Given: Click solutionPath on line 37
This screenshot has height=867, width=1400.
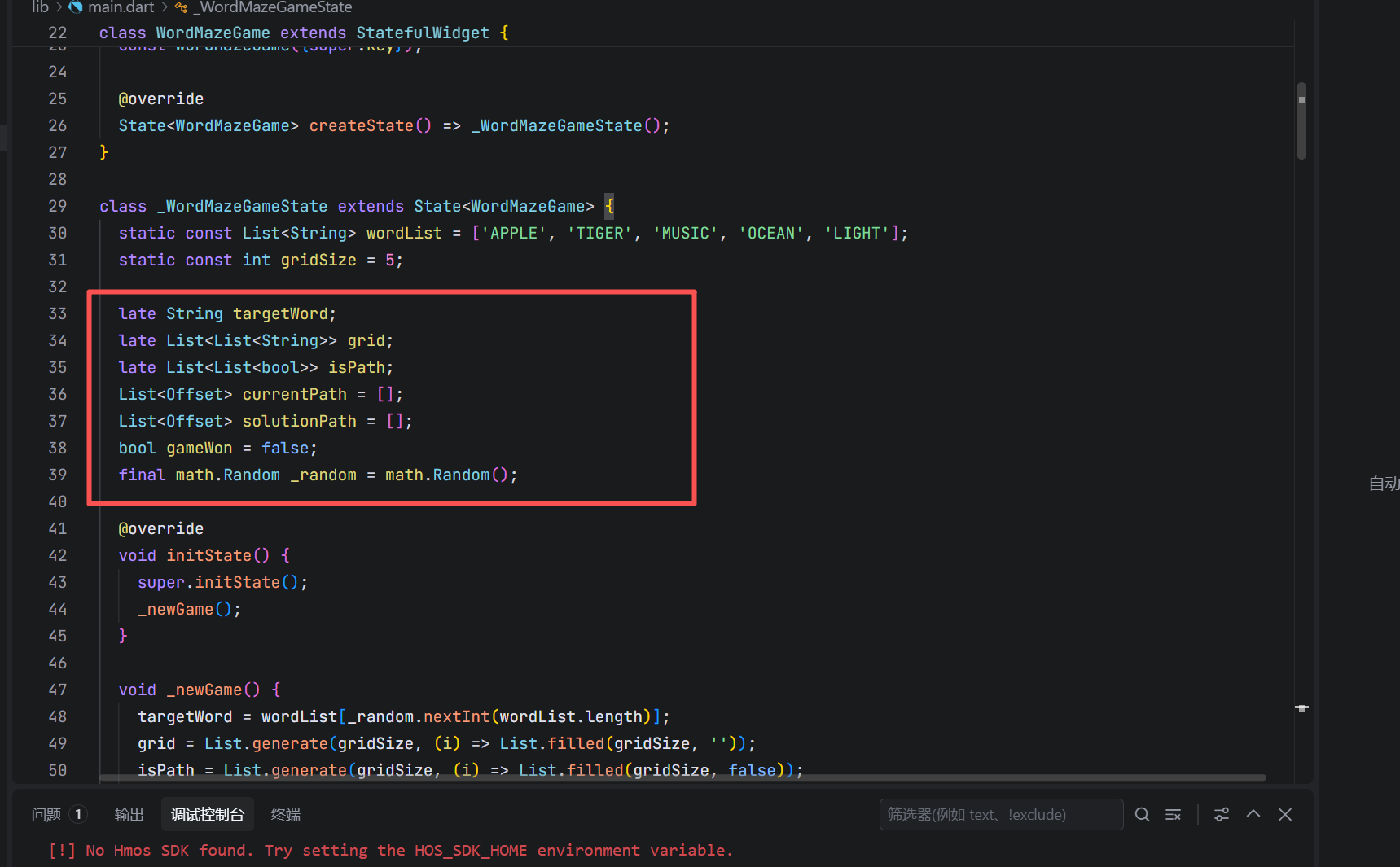Looking at the screenshot, I should point(299,421).
